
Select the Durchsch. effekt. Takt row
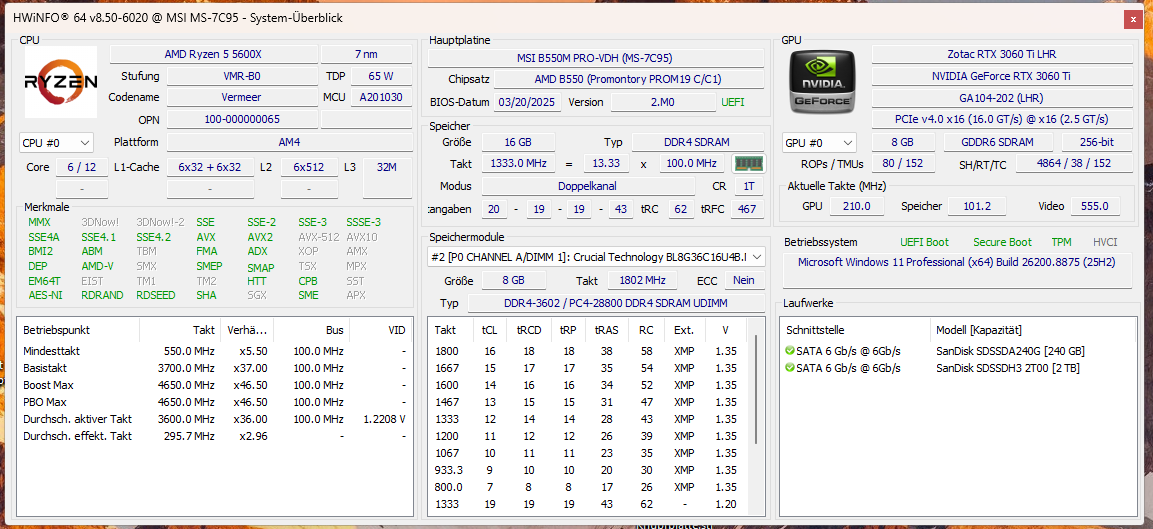point(215,436)
